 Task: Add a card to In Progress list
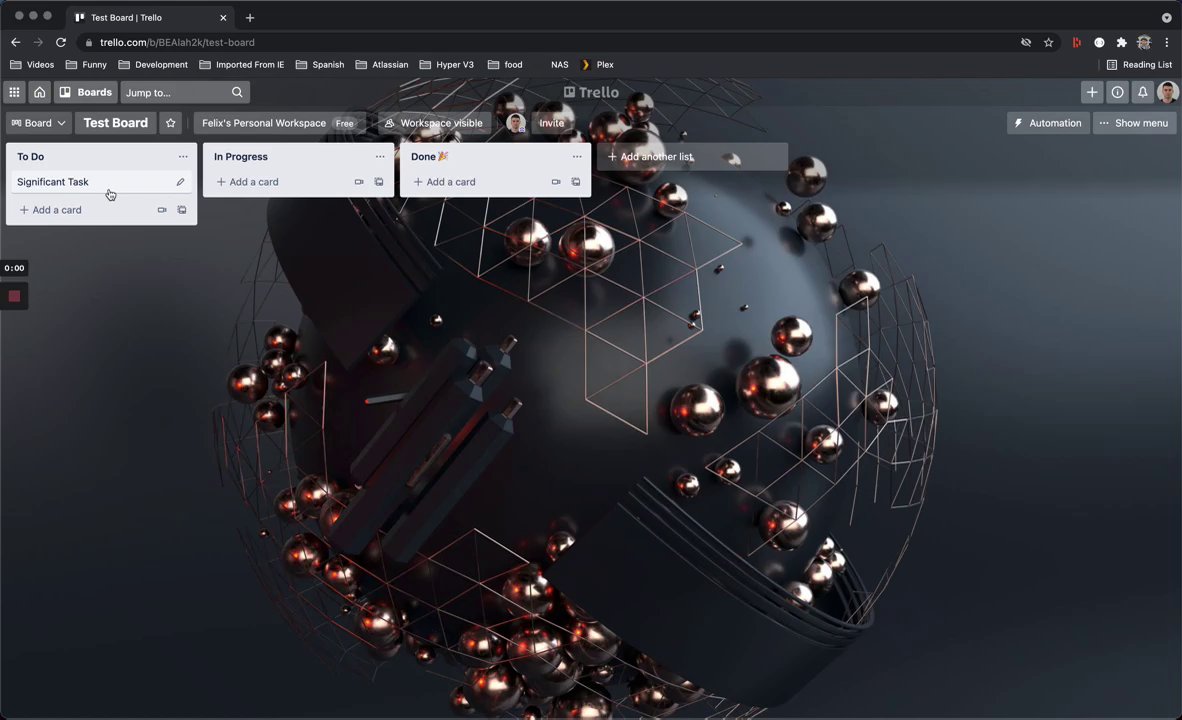247,182
